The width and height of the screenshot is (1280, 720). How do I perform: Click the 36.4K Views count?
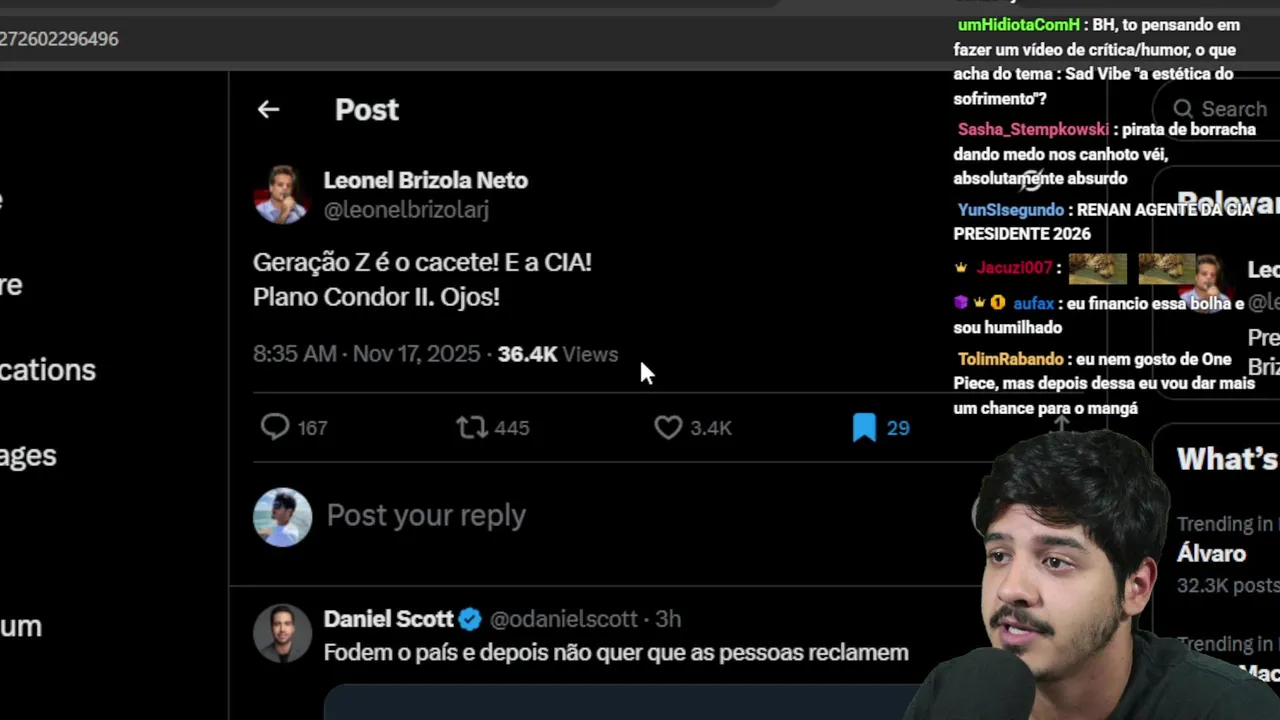pos(558,354)
